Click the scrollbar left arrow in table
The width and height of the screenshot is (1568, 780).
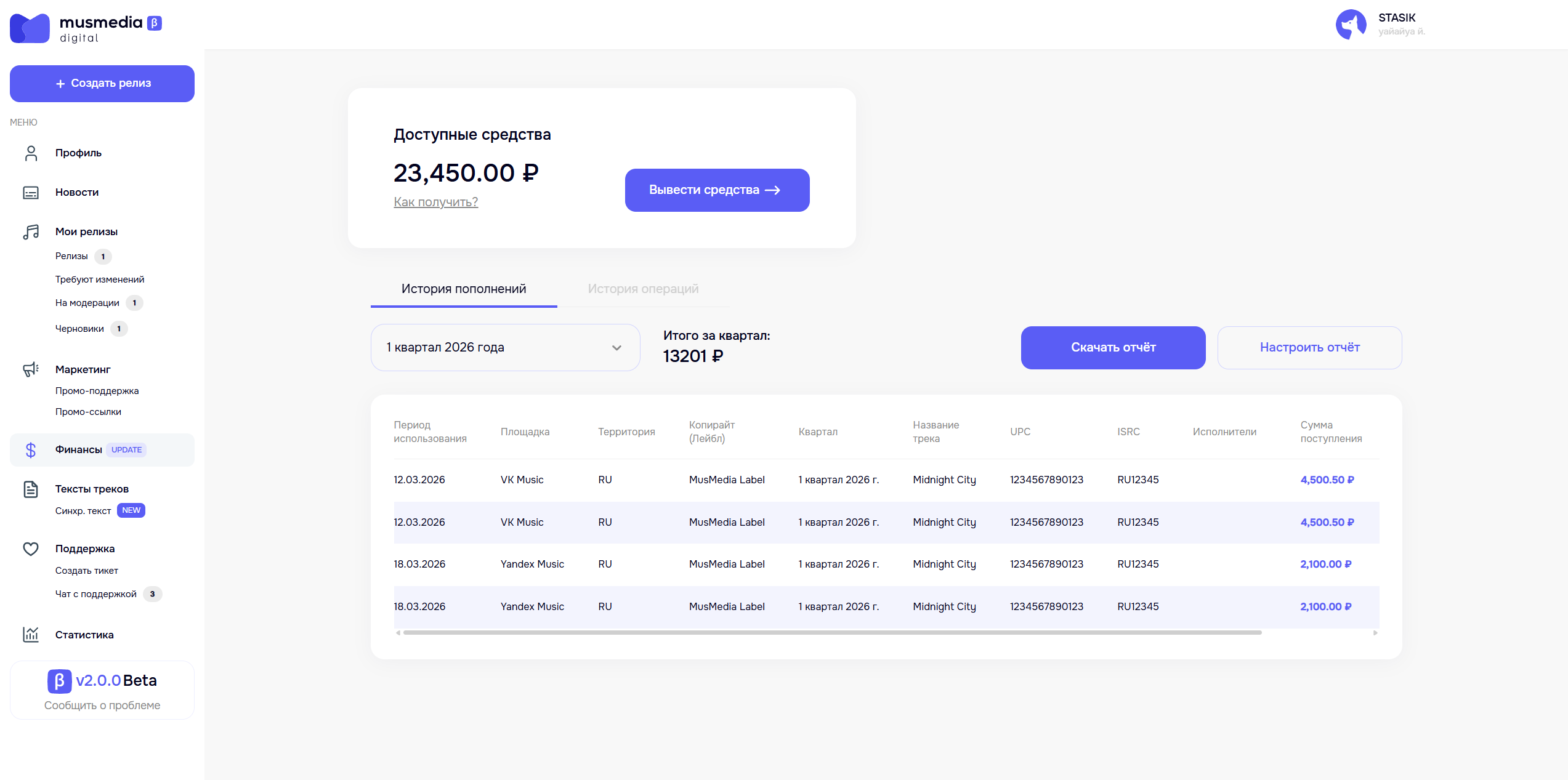tap(398, 633)
